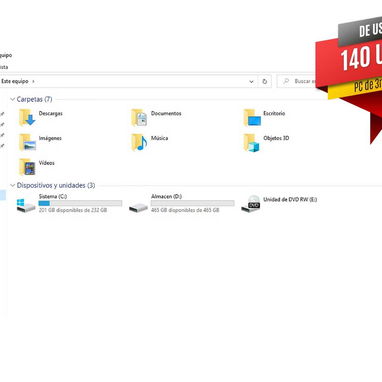The height and width of the screenshot is (382, 382).
Task: Click the Almacen (D:) drive name
Action: 166,196
